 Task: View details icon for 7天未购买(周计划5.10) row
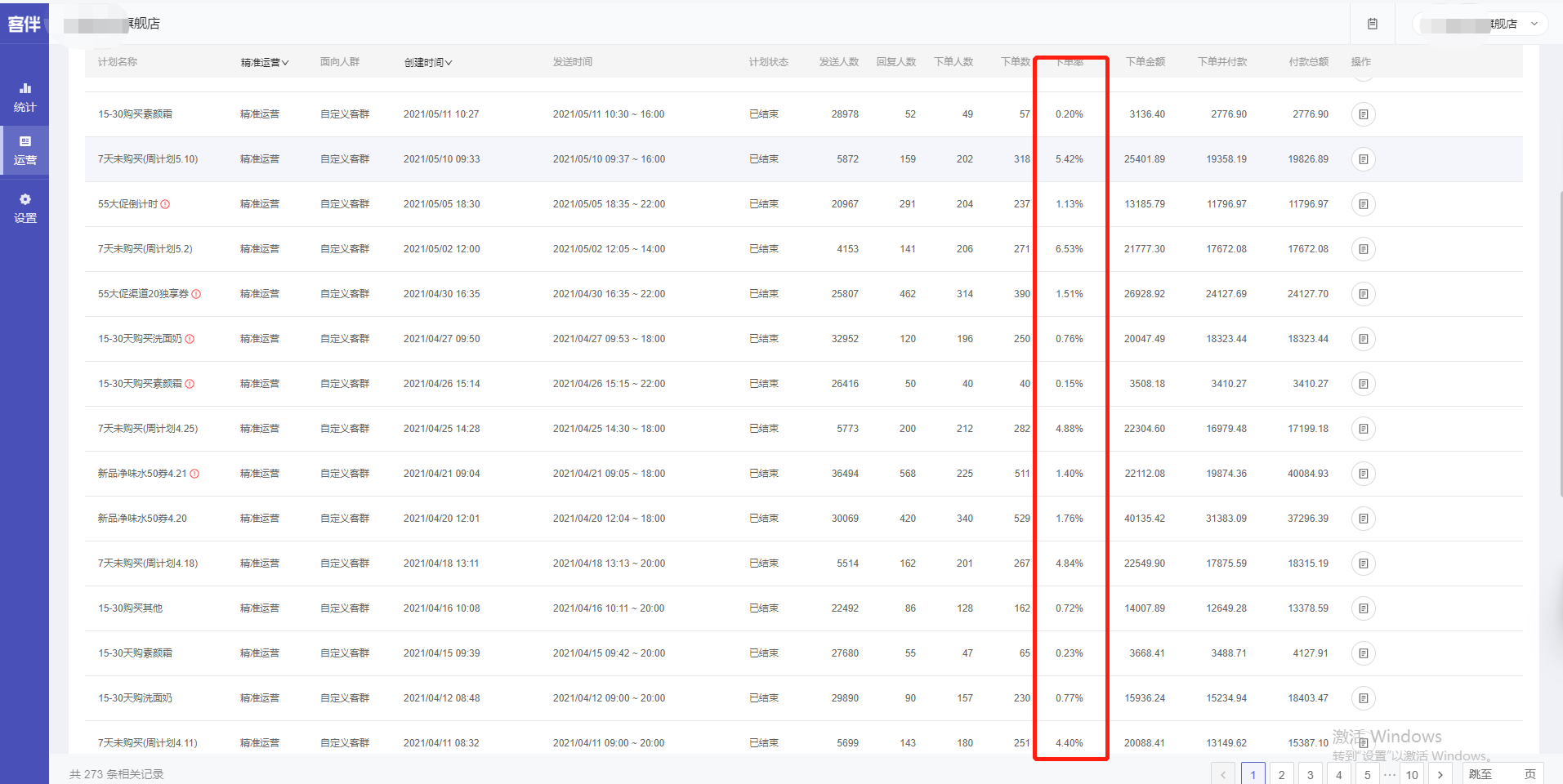coord(1363,159)
